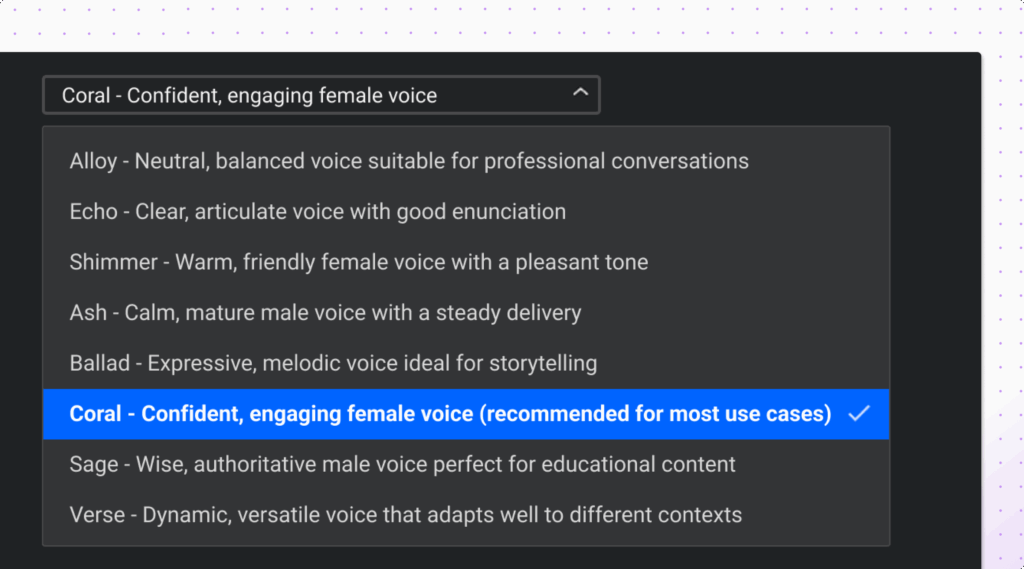Choose the voice perfect for educational content
Image resolution: width=1024 pixels, height=569 pixels.
click(x=402, y=464)
